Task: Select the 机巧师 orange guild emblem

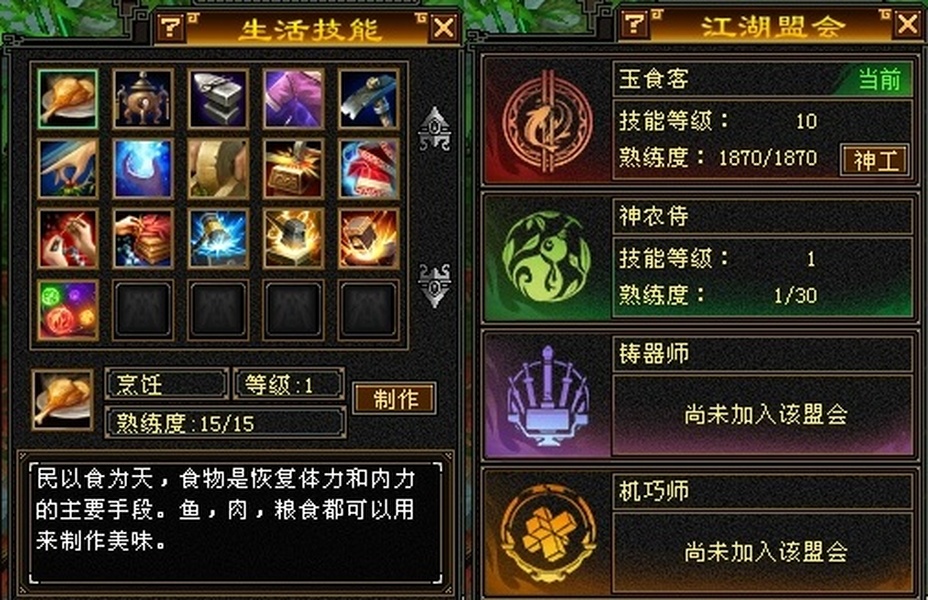Action: pos(546,532)
